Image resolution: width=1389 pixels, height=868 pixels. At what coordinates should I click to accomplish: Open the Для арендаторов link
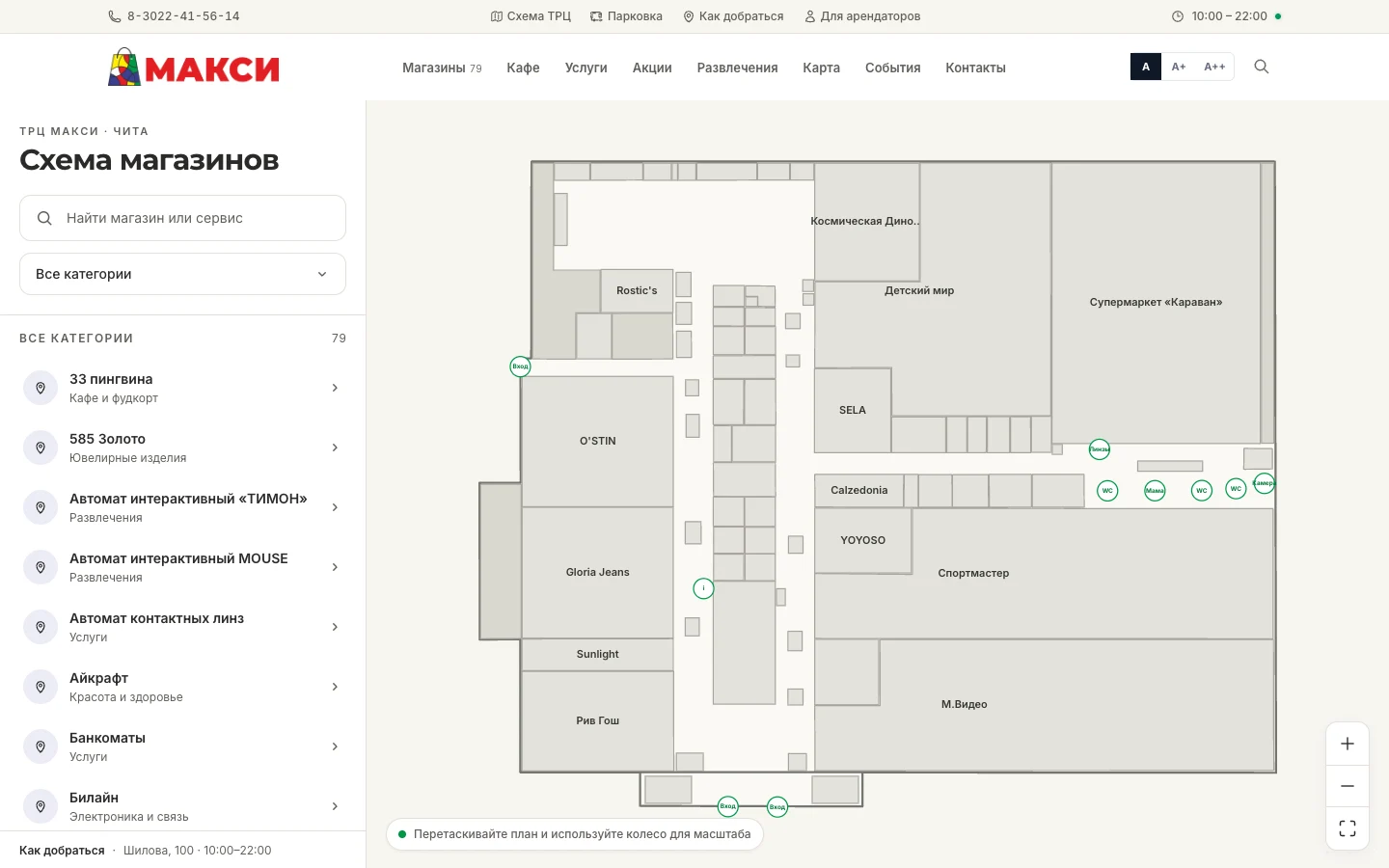[x=862, y=16]
